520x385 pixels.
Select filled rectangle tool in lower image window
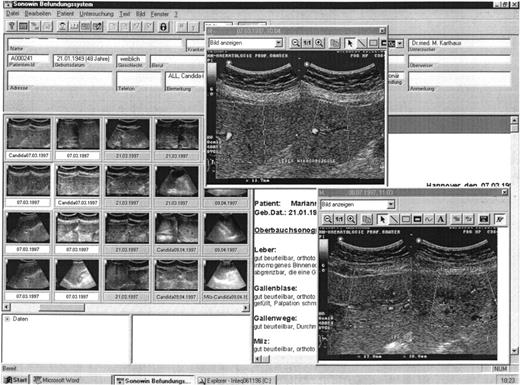tap(417, 219)
